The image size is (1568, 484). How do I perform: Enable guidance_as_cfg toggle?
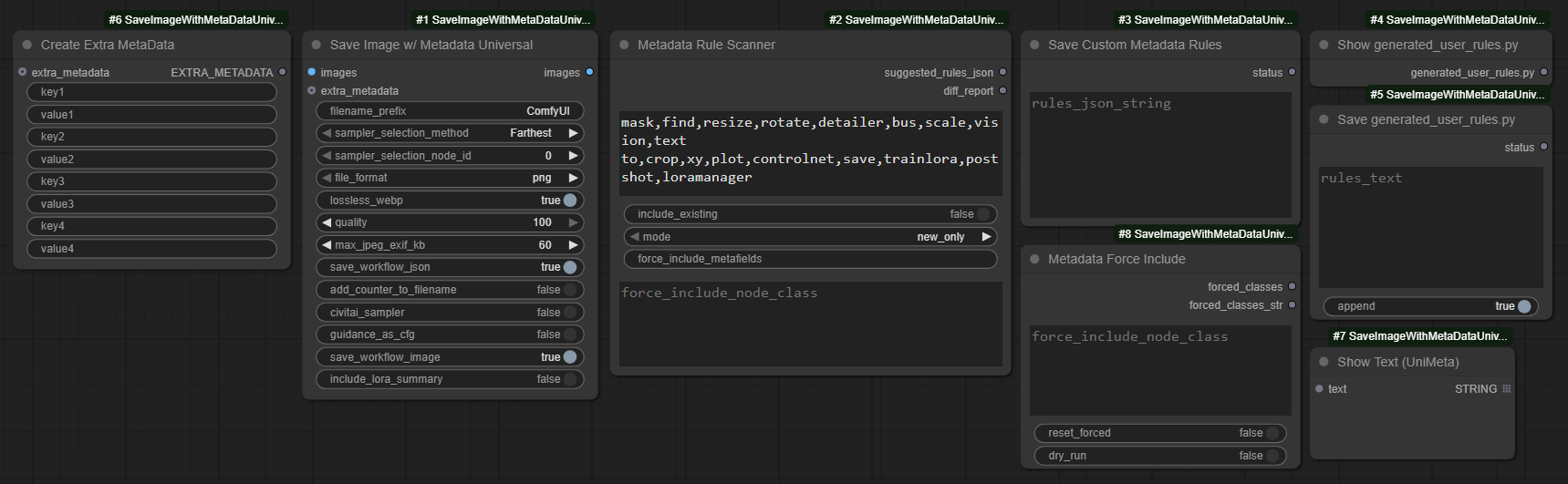[x=570, y=335]
